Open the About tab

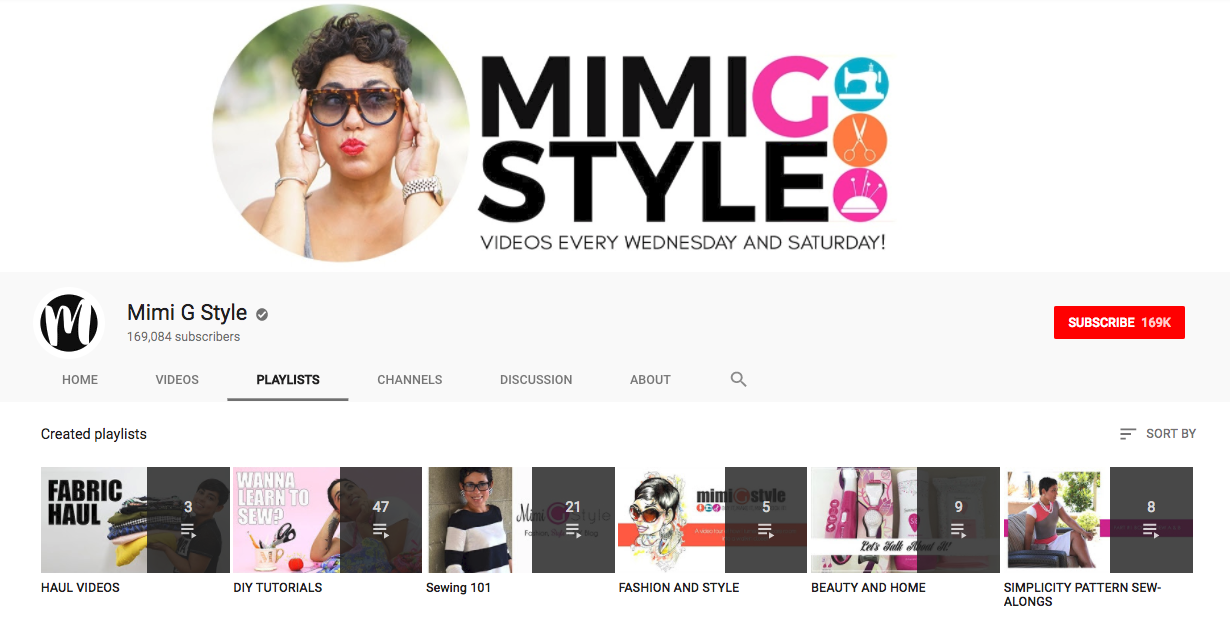click(x=650, y=380)
